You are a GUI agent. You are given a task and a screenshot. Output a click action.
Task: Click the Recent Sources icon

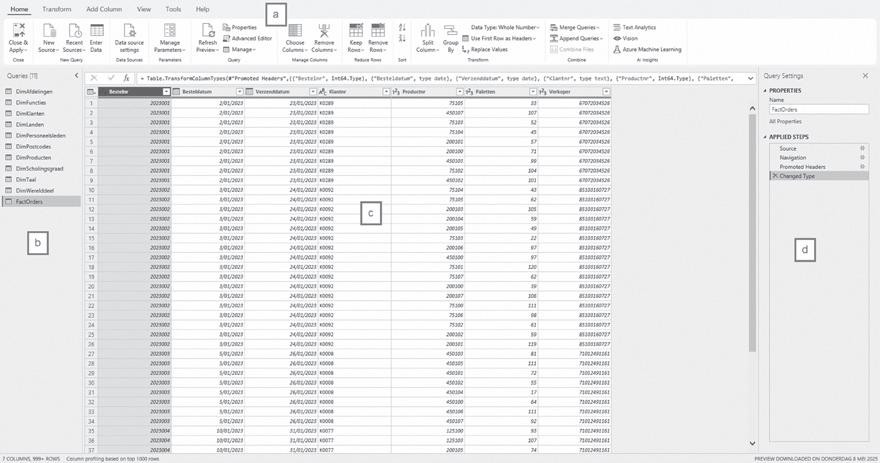coord(74,30)
